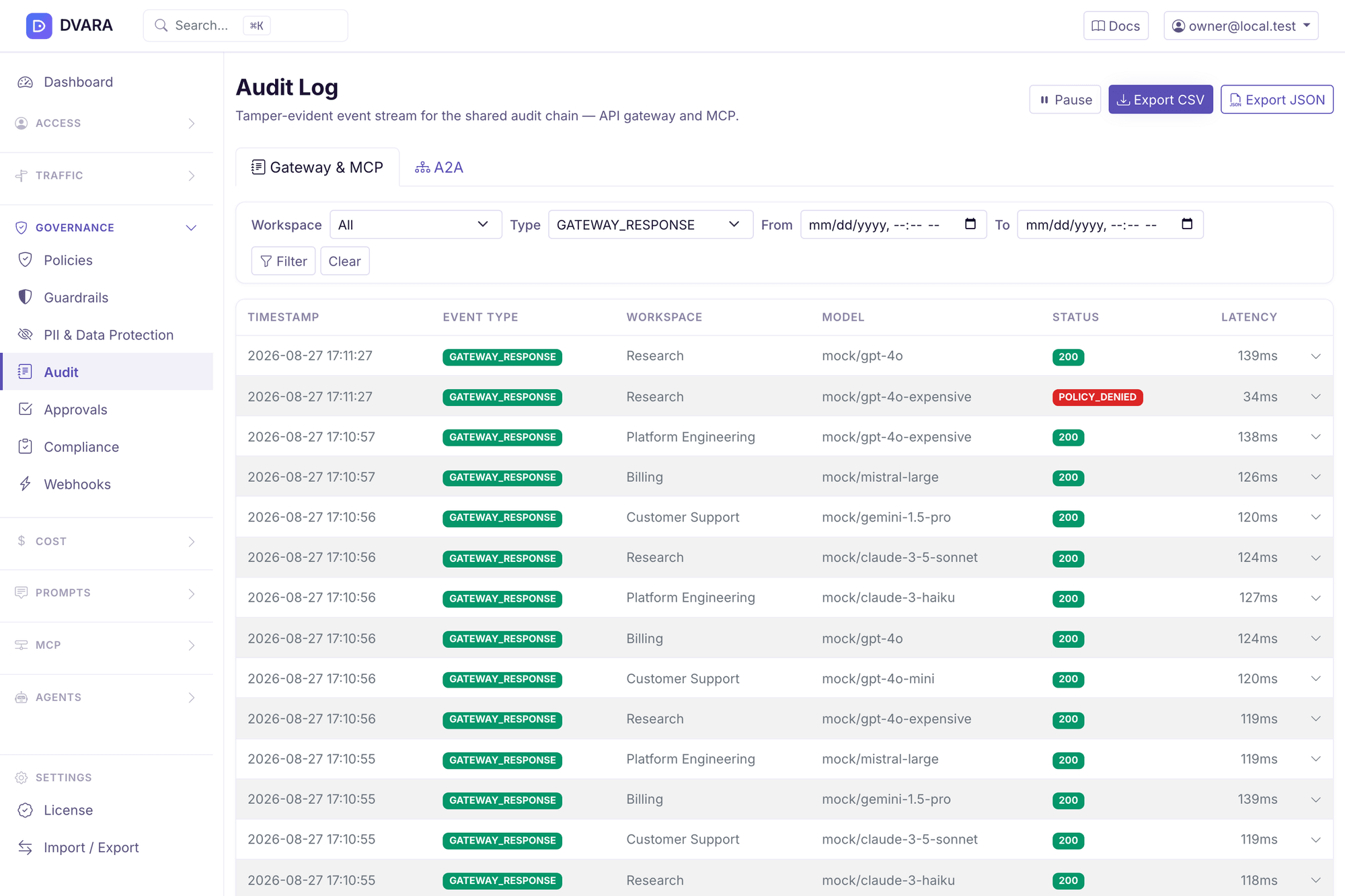
Task: Click the POLICY_DENIED status badge
Action: point(1098,397)
